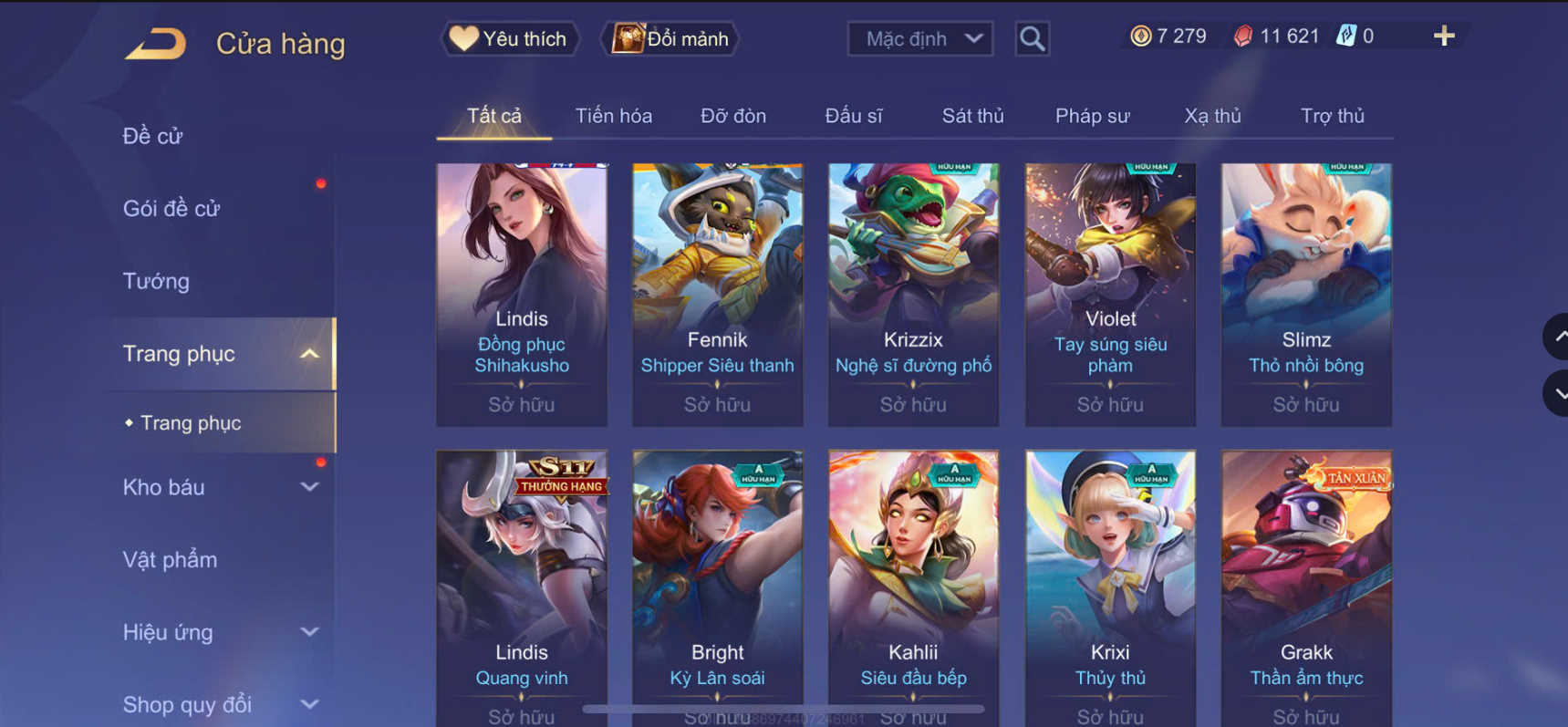The image size is (1568, 727).
Task: Collapse the Trang phục sidebar section
Action: coord(310,354)
